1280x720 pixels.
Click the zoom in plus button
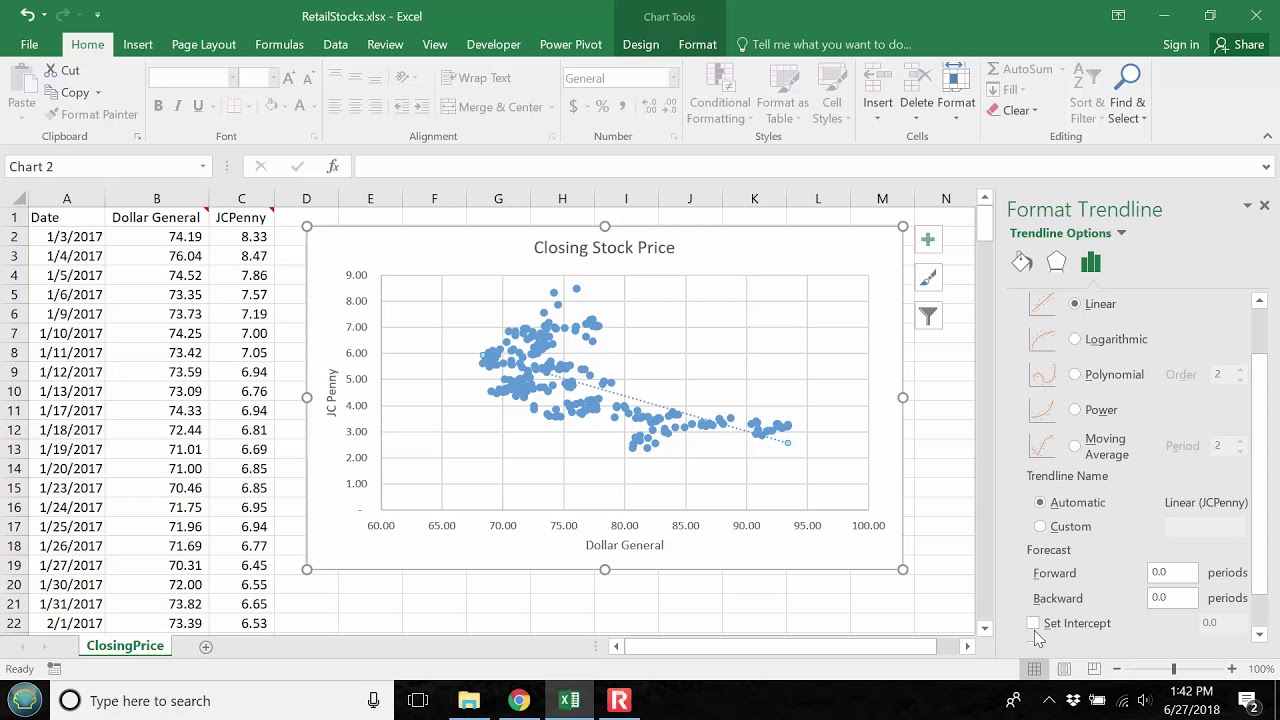1232,669
